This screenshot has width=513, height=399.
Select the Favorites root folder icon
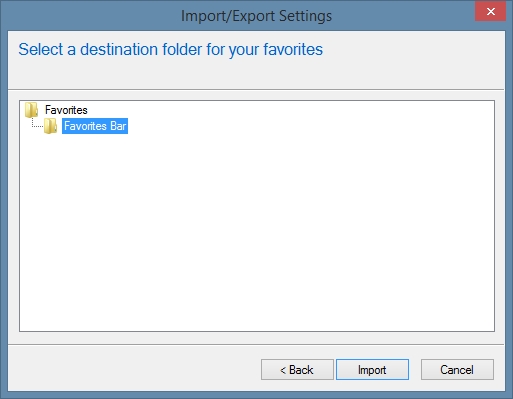point(31,110)
